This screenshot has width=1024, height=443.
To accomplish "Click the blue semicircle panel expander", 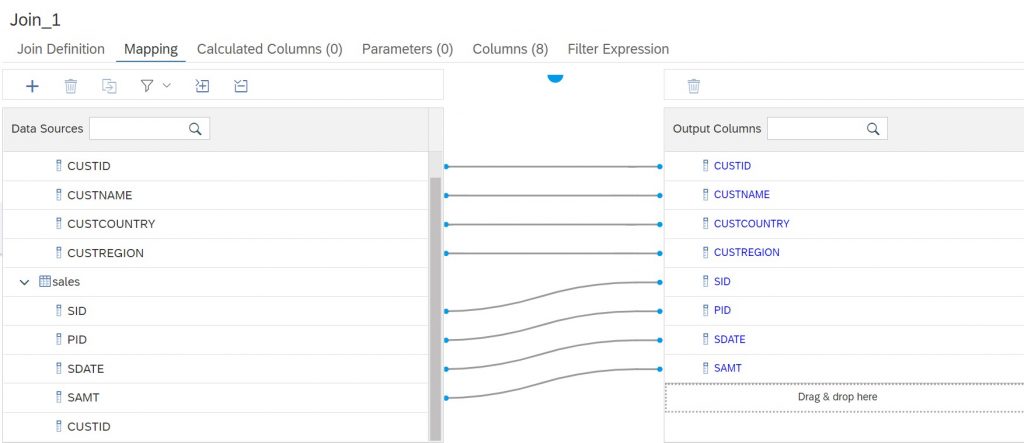I will click(554, 78).
